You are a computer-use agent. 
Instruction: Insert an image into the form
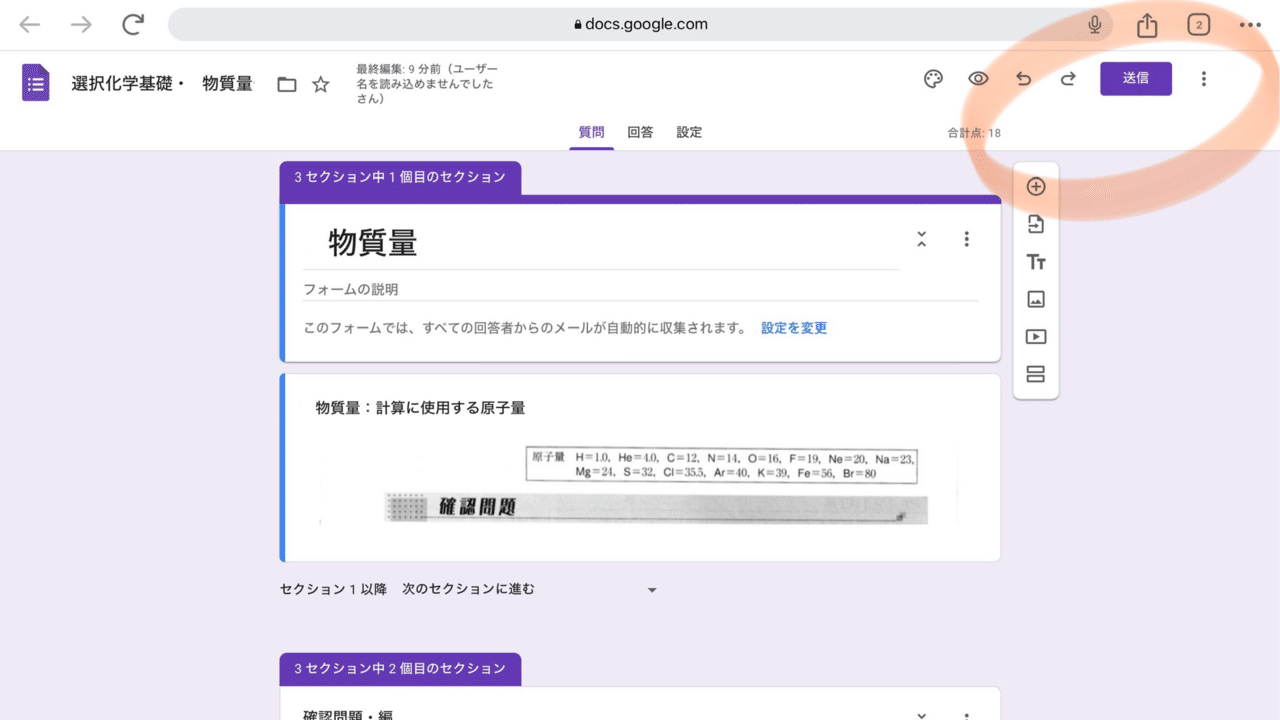[1035, 299]
